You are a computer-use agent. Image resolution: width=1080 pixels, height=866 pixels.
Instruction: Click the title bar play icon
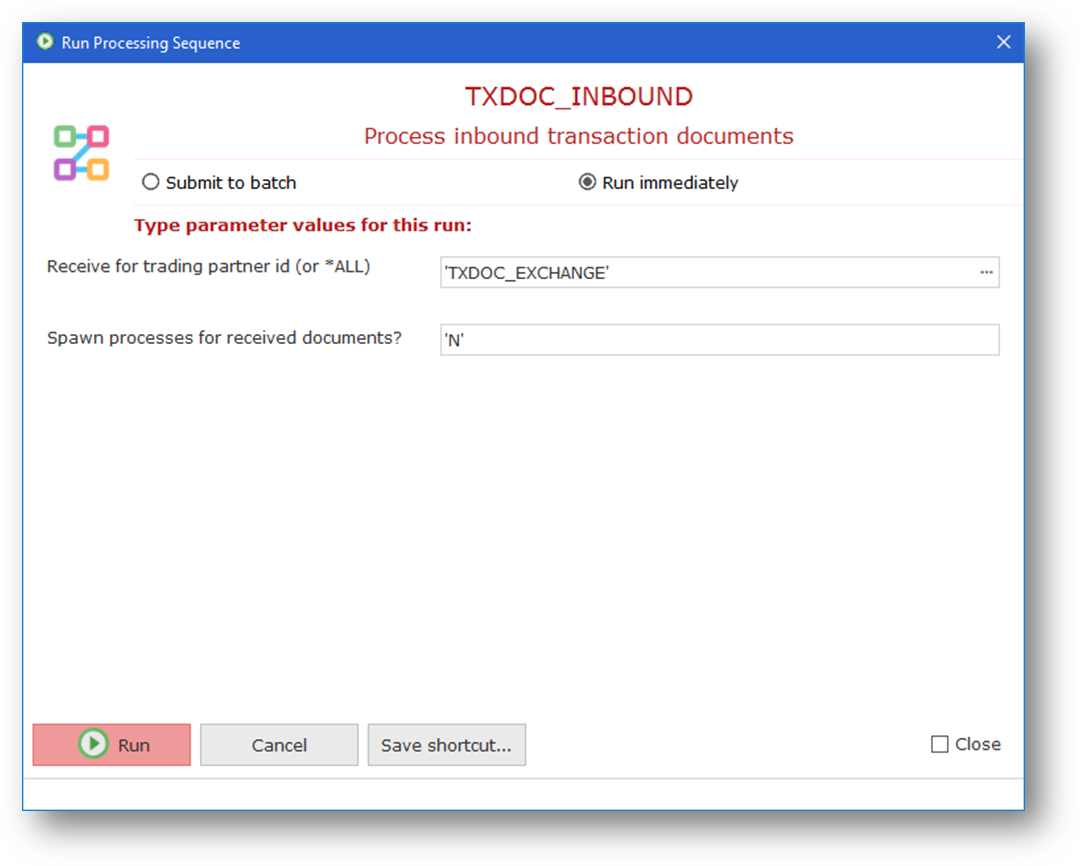point(45,42)
